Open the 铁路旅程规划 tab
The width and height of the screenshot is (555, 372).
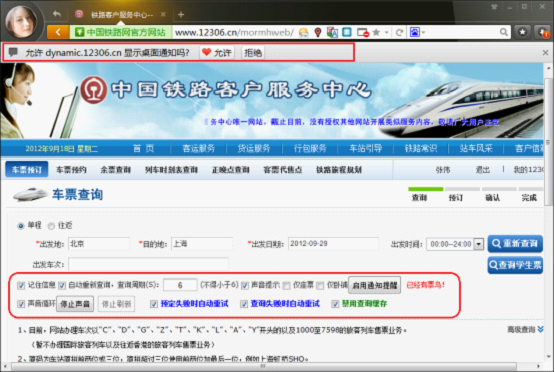point(339,170)
